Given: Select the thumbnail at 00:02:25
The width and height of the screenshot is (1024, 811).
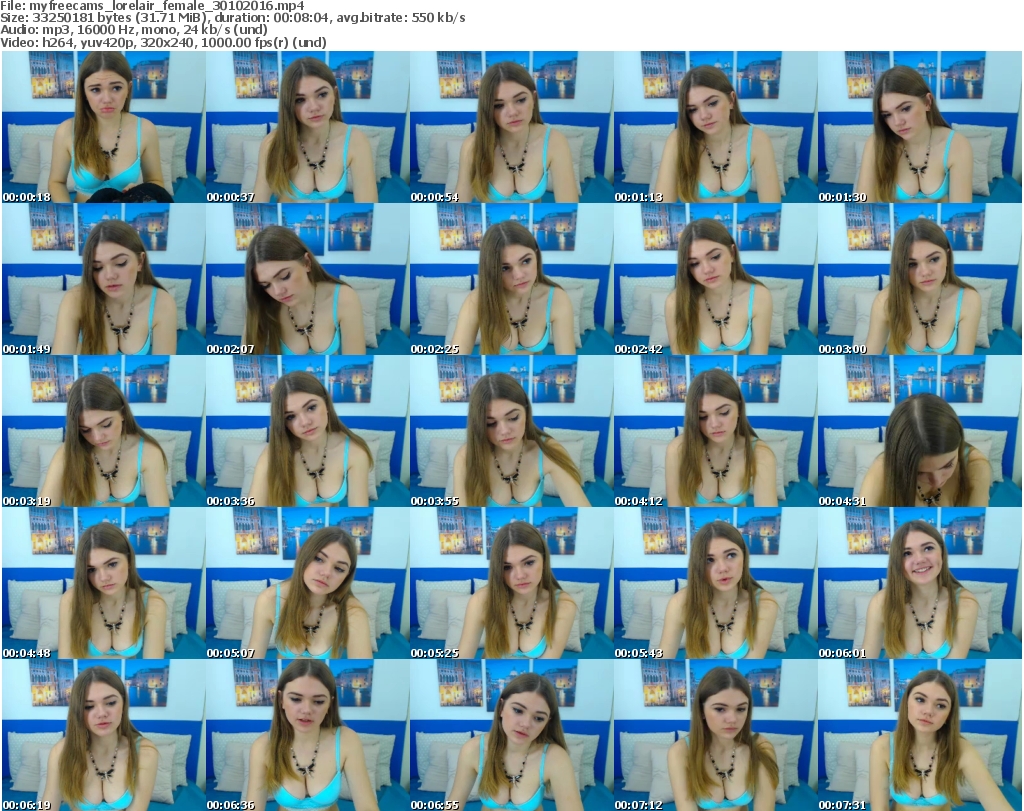Looking at the screenshot, I should pyautogui.click(x=511, y=279).
